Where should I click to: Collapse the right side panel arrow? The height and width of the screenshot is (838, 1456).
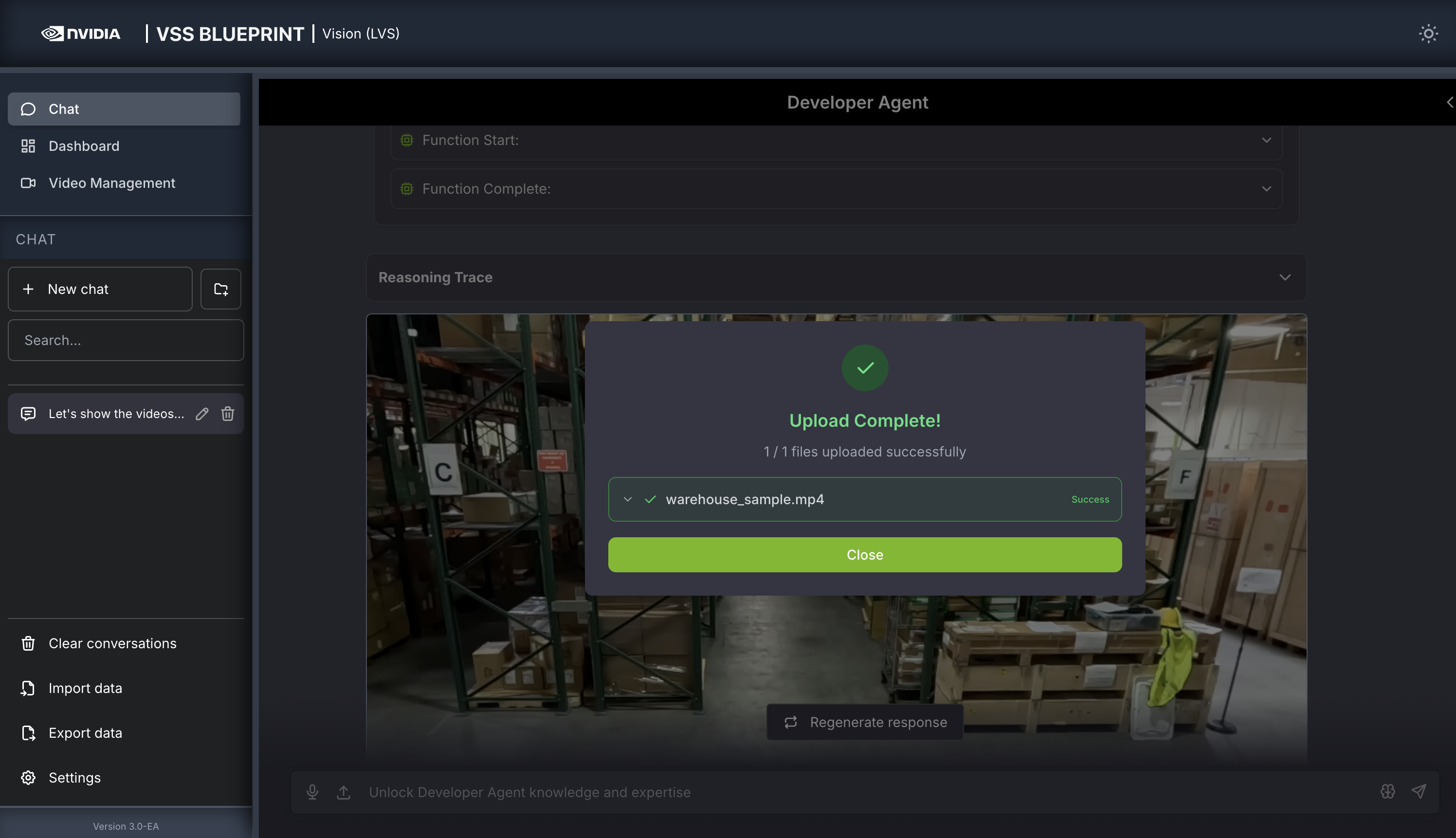pos(1449,103)
